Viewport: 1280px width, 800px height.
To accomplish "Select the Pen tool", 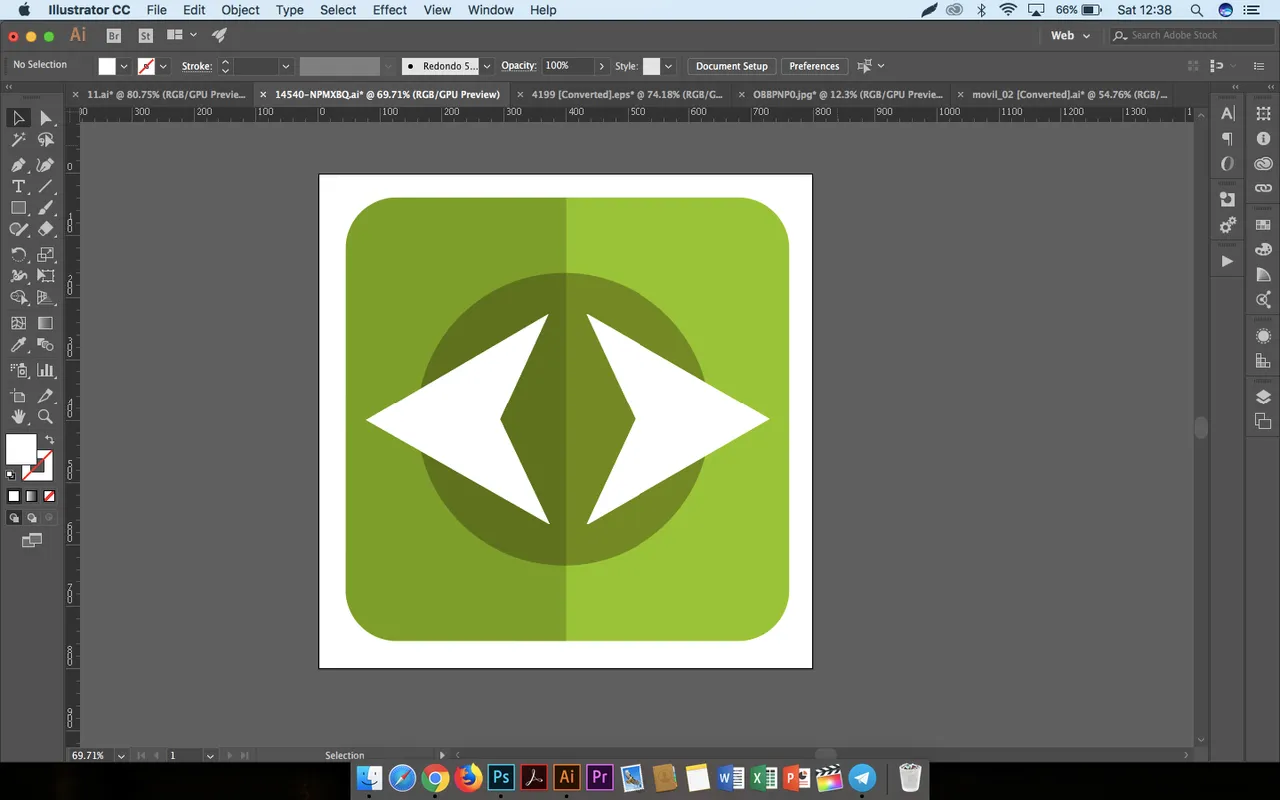I will coord(18,164).
